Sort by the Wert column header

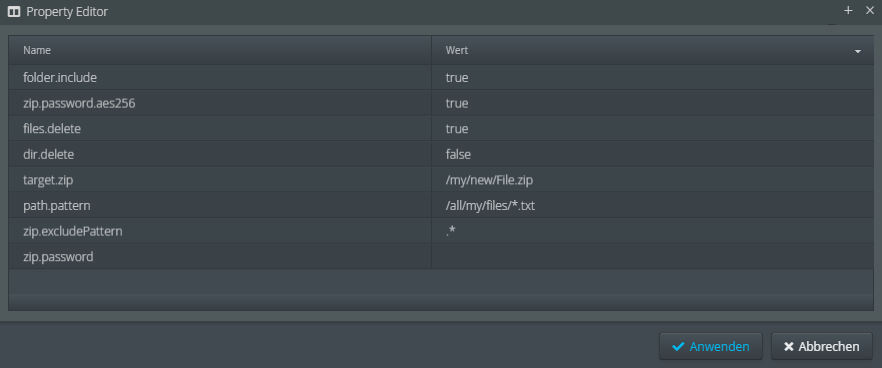coord(652,50)
